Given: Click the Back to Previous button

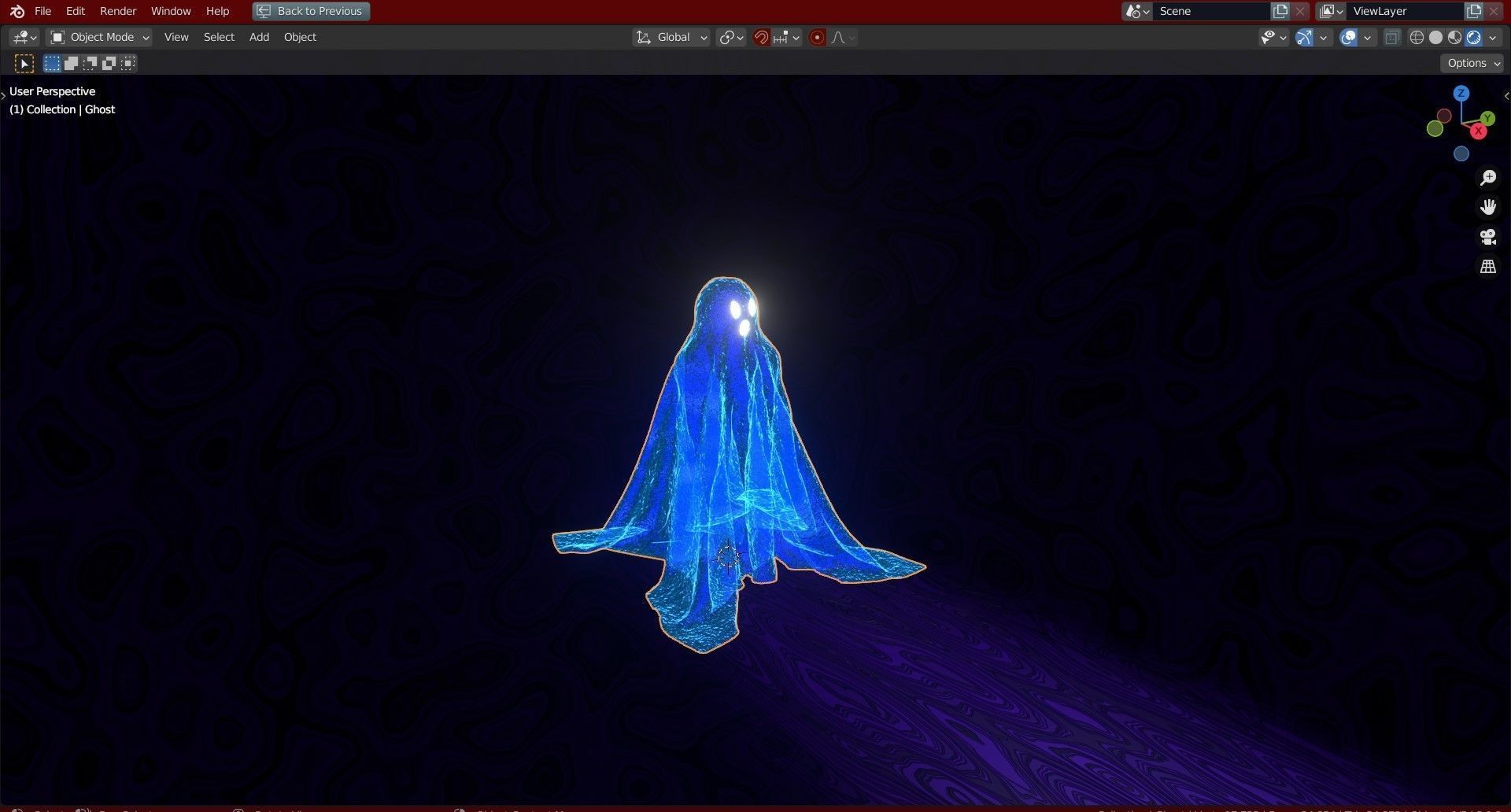Looking at the screenshot, I should pos(312,11).
